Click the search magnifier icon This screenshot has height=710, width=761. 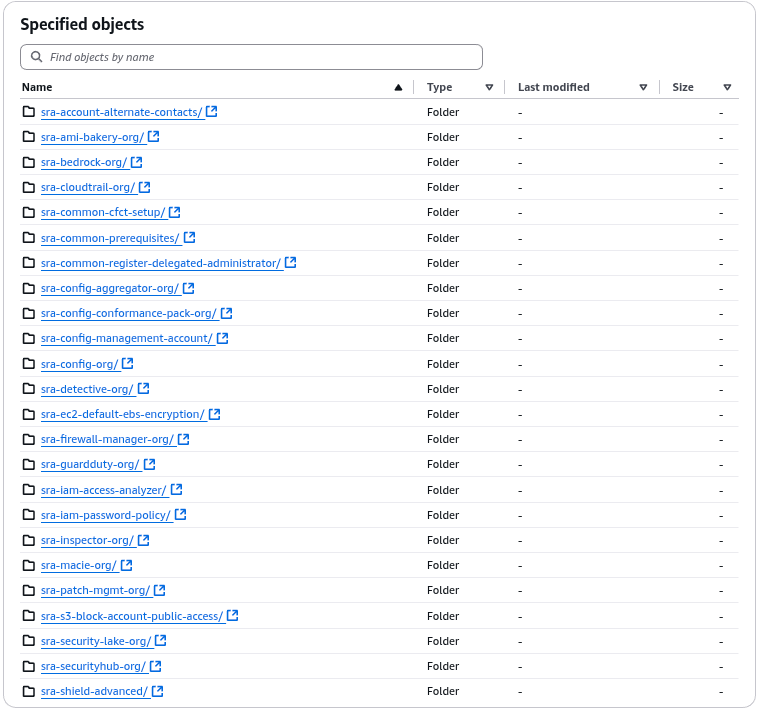tap(36, 57)
